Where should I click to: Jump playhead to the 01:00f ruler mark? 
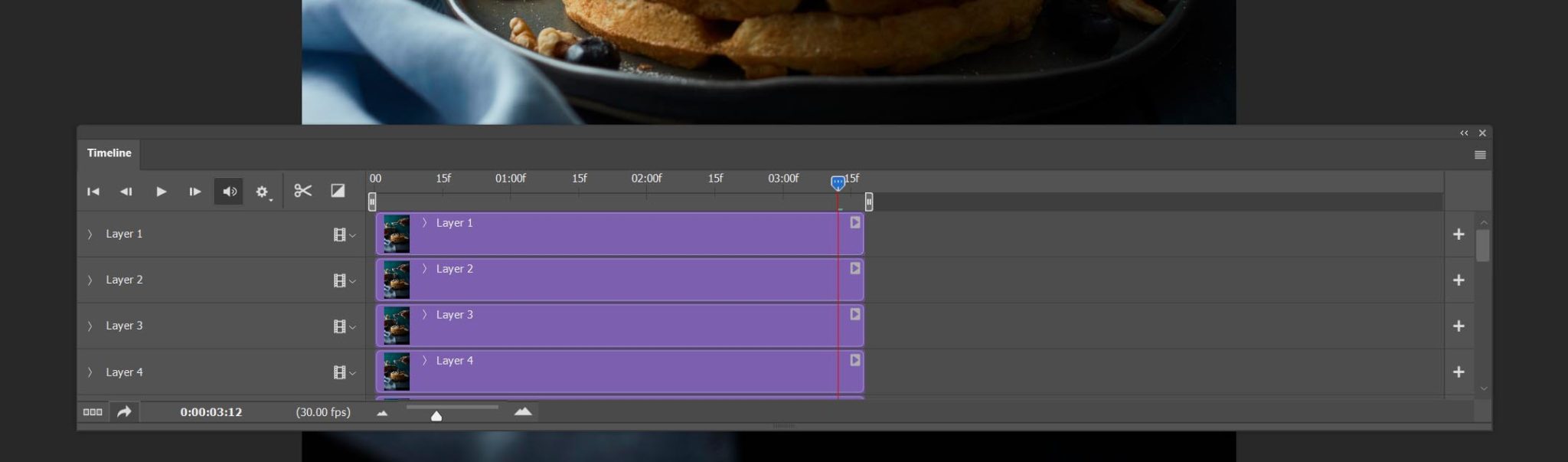[x=510, y=179]
